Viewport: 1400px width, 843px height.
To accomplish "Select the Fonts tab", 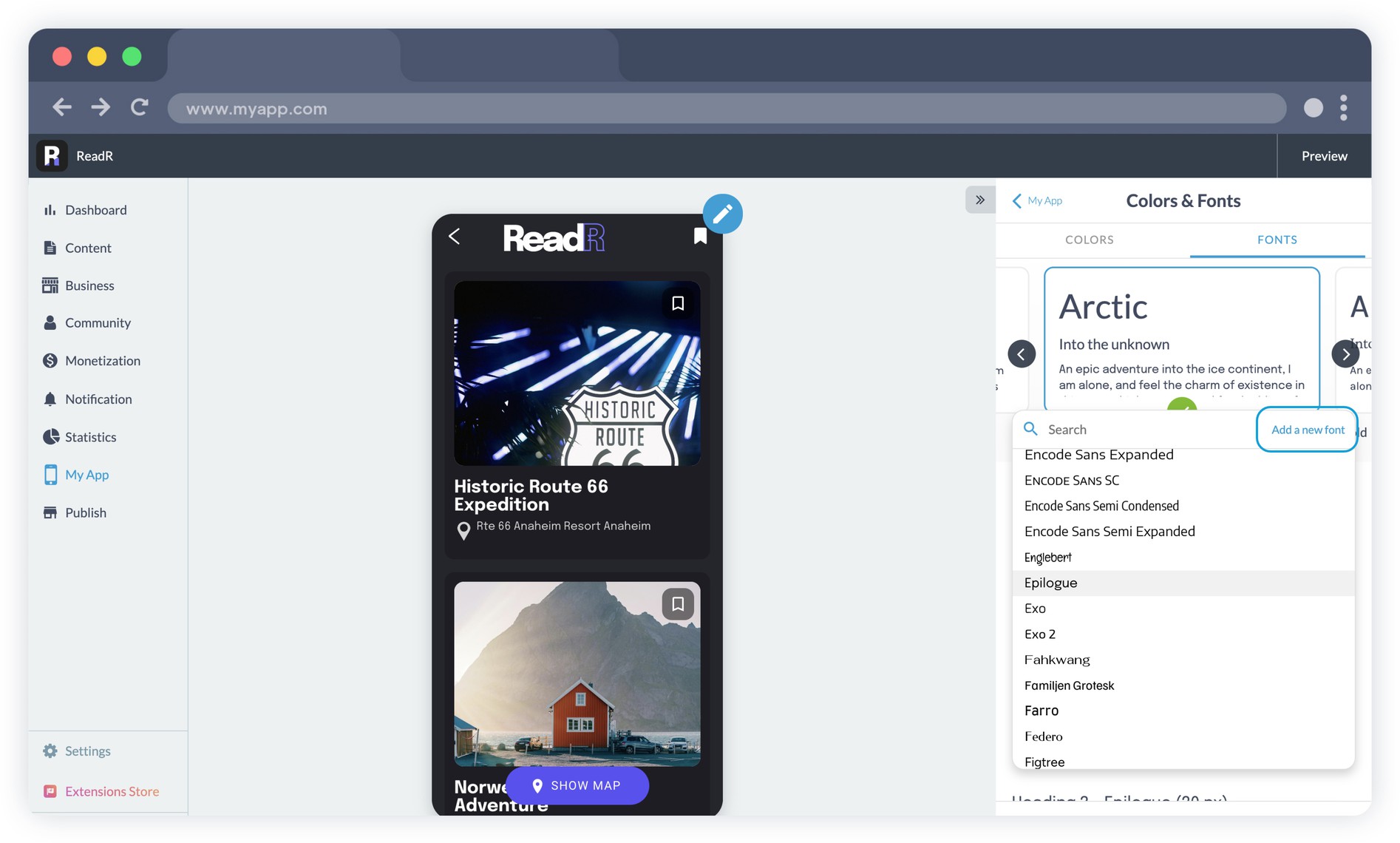I will 1277,240.
